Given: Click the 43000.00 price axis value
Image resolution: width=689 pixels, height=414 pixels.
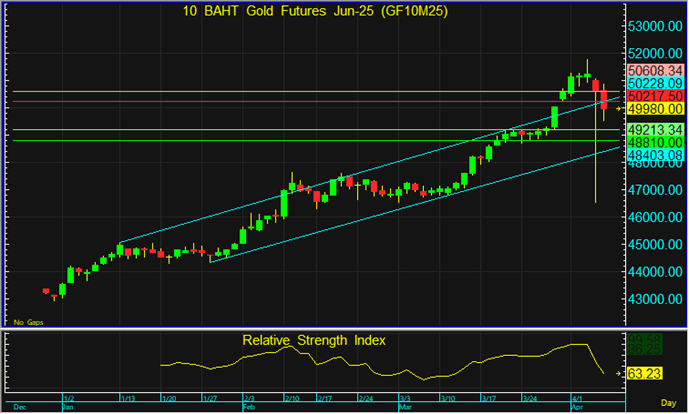Looking at the screenshot, I should click(x=655, y=299).
